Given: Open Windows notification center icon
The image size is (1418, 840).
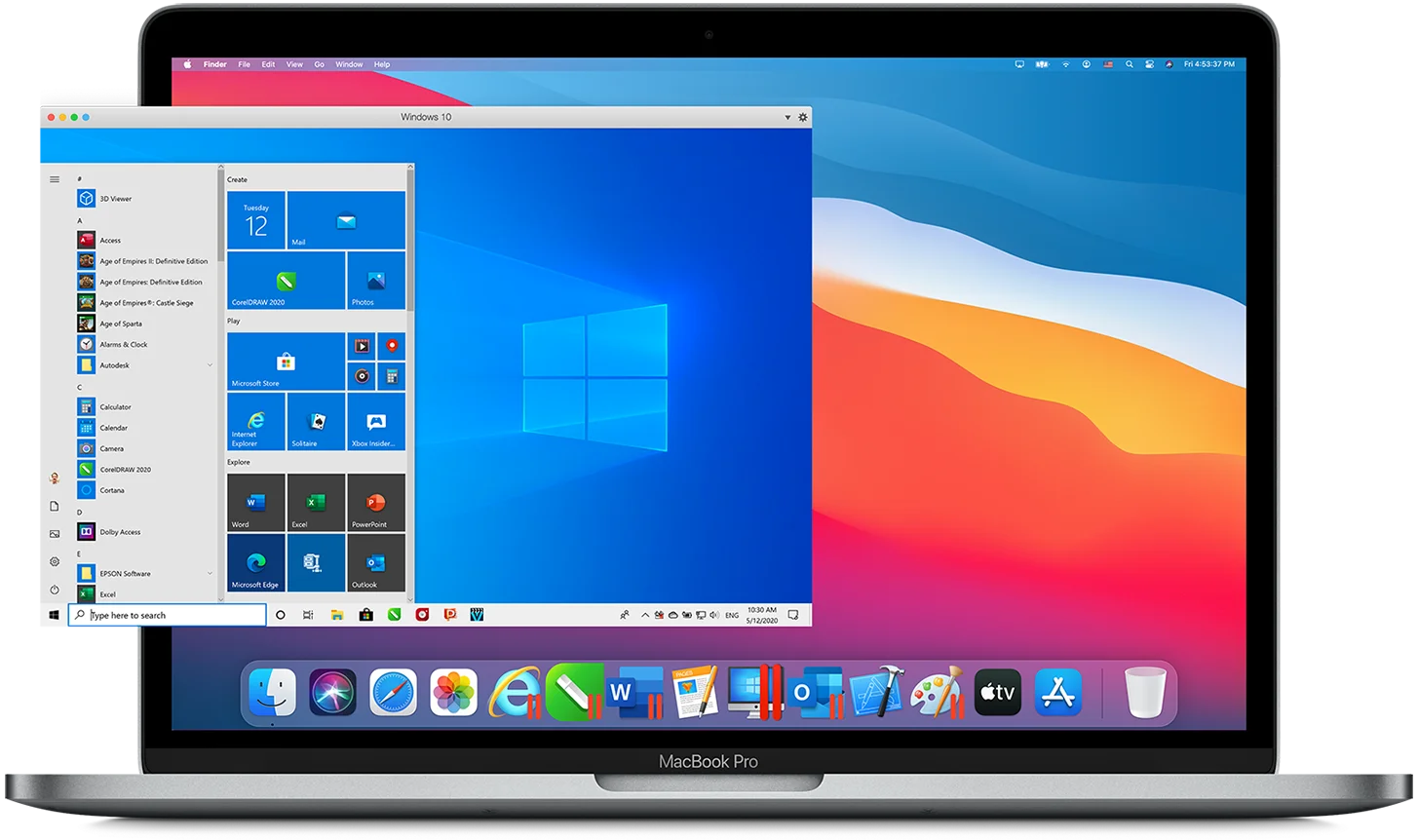Looking at the screenshot, I should [x=793, y=615].
